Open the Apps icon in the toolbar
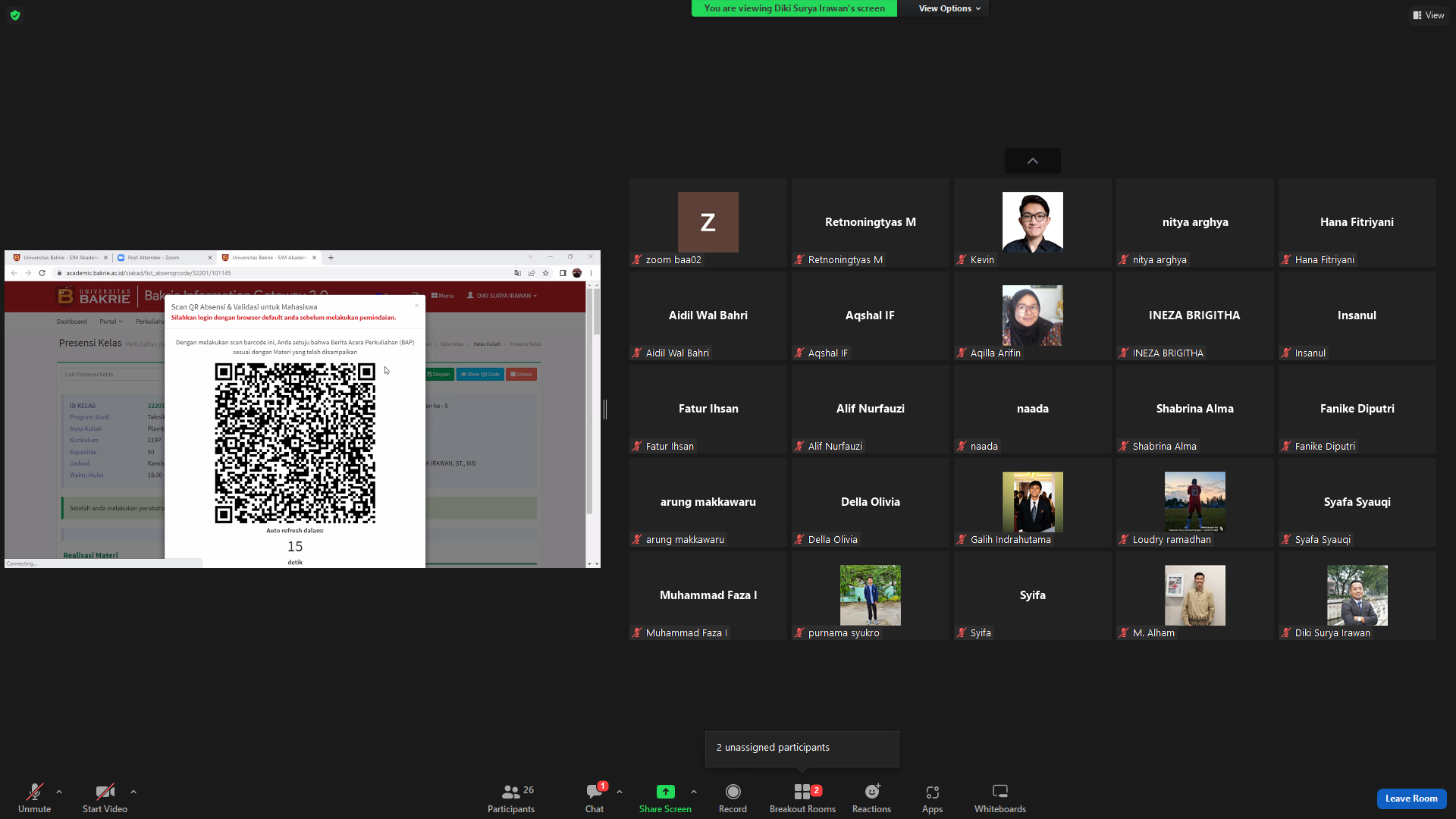 click(932, 792)
